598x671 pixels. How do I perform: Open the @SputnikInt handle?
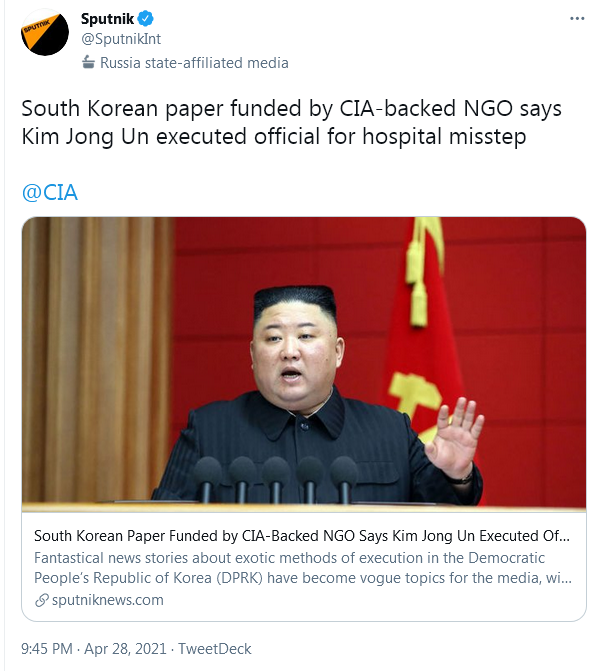(x=121, y=39)
